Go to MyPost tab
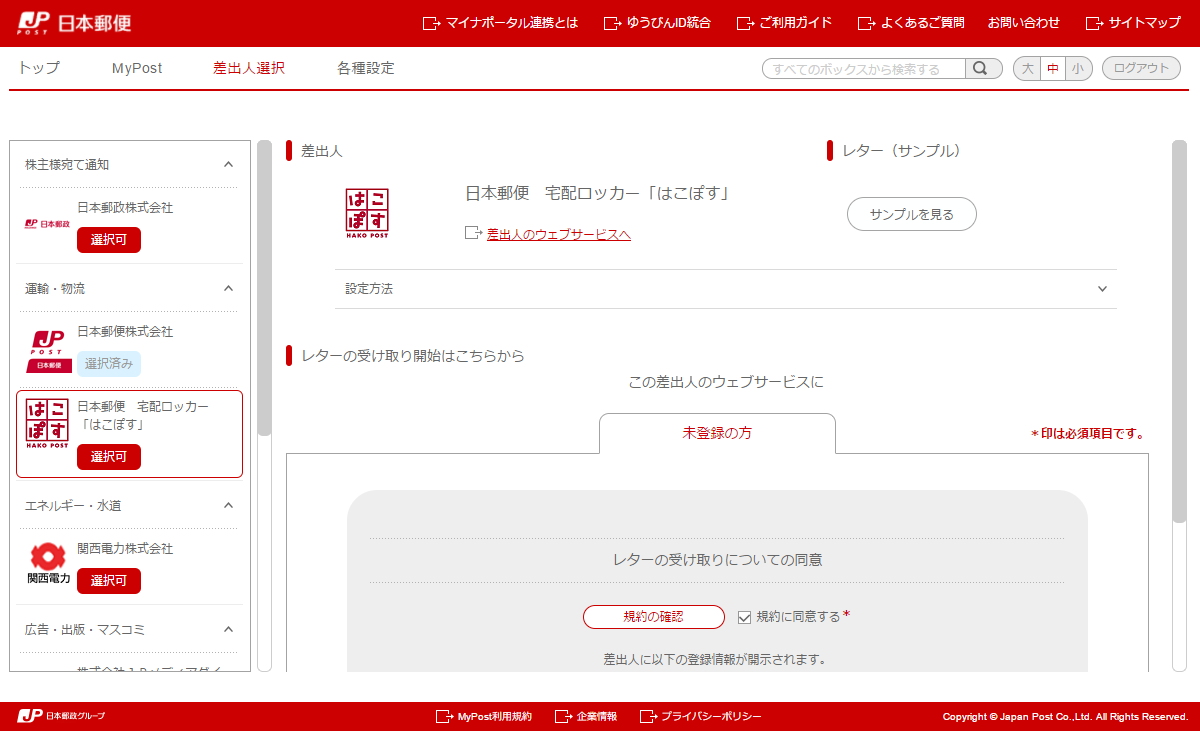This screenshot has height=735, width=1200. (x=137, y=68)
